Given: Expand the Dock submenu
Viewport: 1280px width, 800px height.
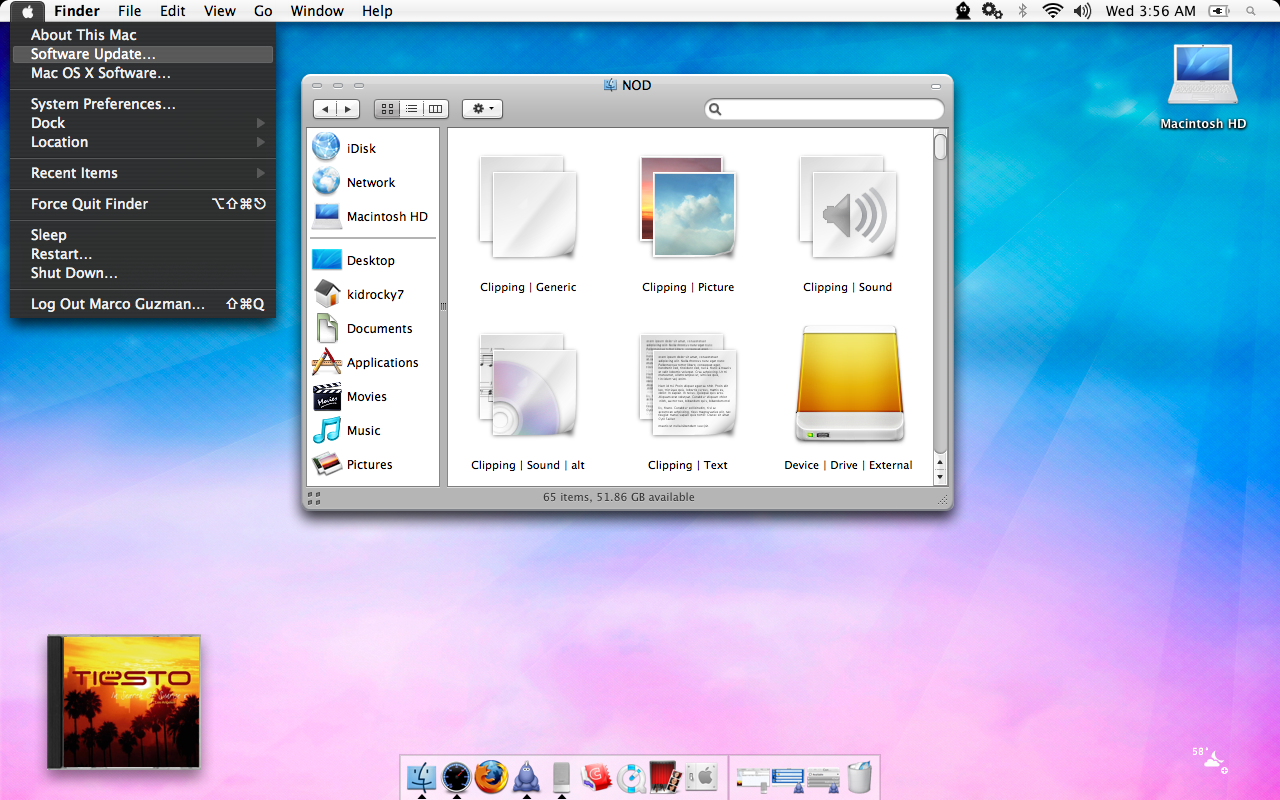Looking at the screenshot, I should tap(142, 123).
